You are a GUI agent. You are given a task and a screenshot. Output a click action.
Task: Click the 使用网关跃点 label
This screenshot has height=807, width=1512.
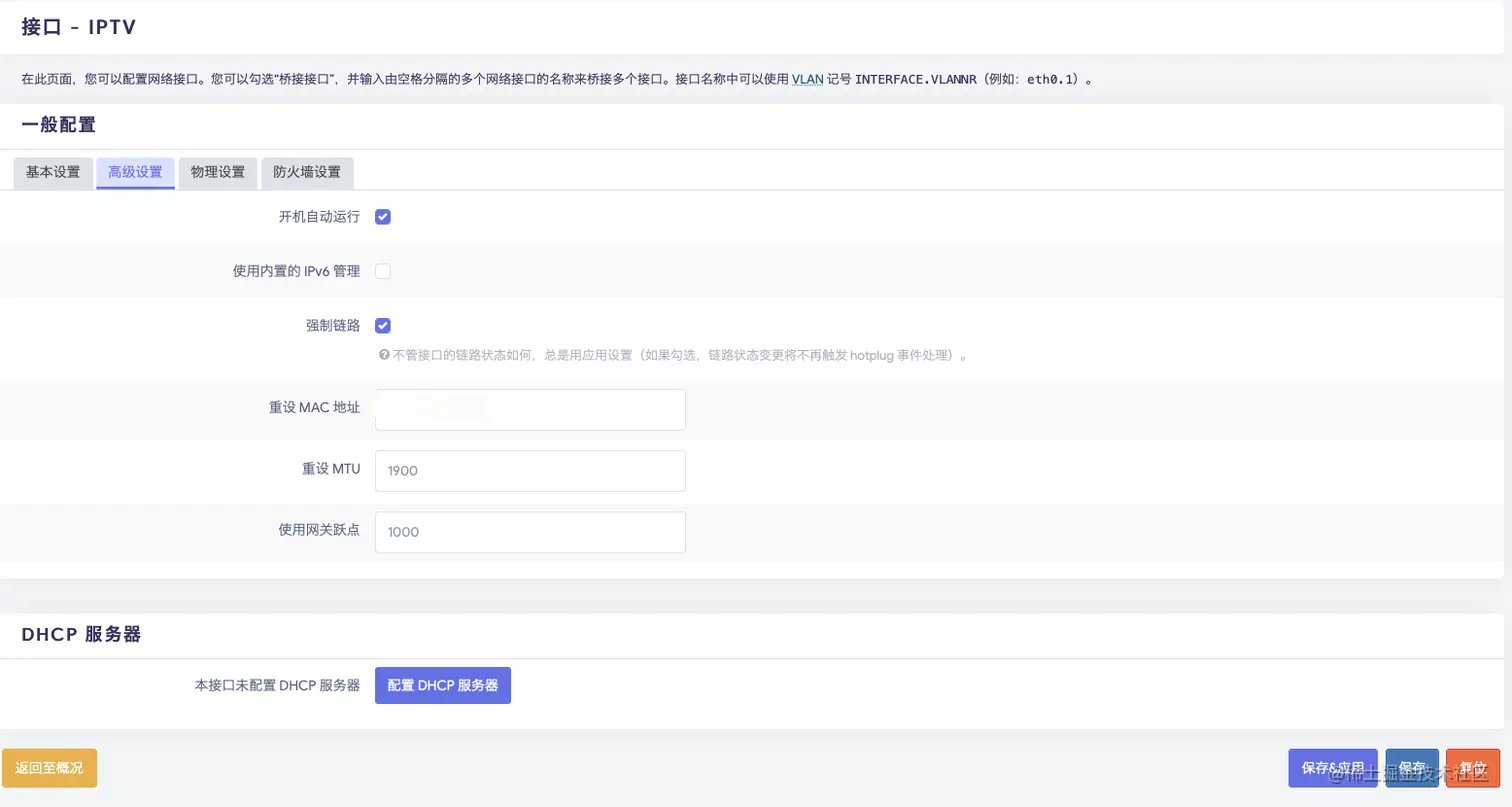(319, 531)
